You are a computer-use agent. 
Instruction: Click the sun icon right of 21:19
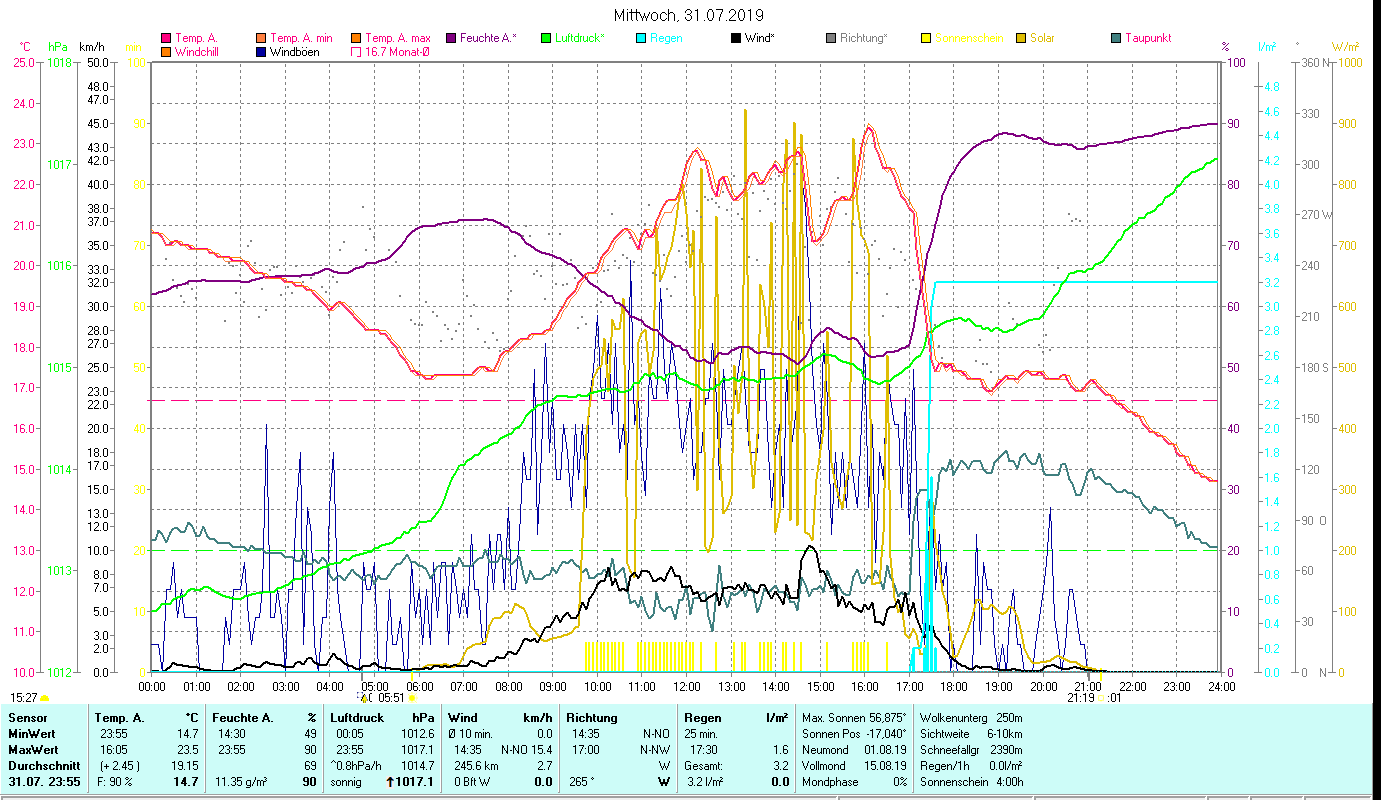click(x=1100, y=698)
